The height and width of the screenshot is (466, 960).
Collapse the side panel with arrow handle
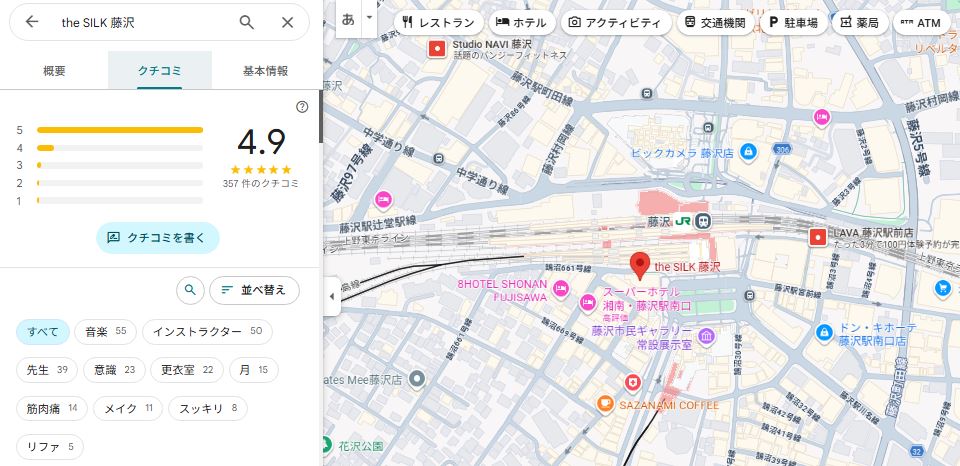tap(332, 295)
